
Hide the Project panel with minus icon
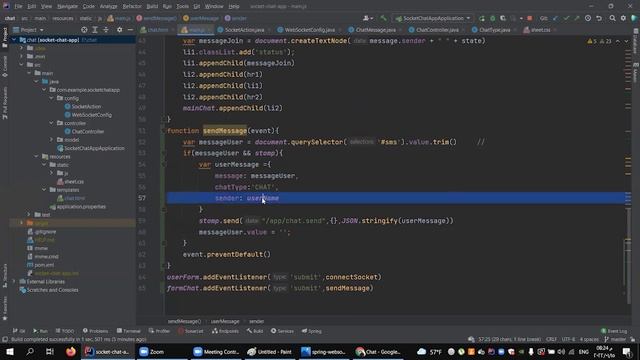click(x=130, y=30)
